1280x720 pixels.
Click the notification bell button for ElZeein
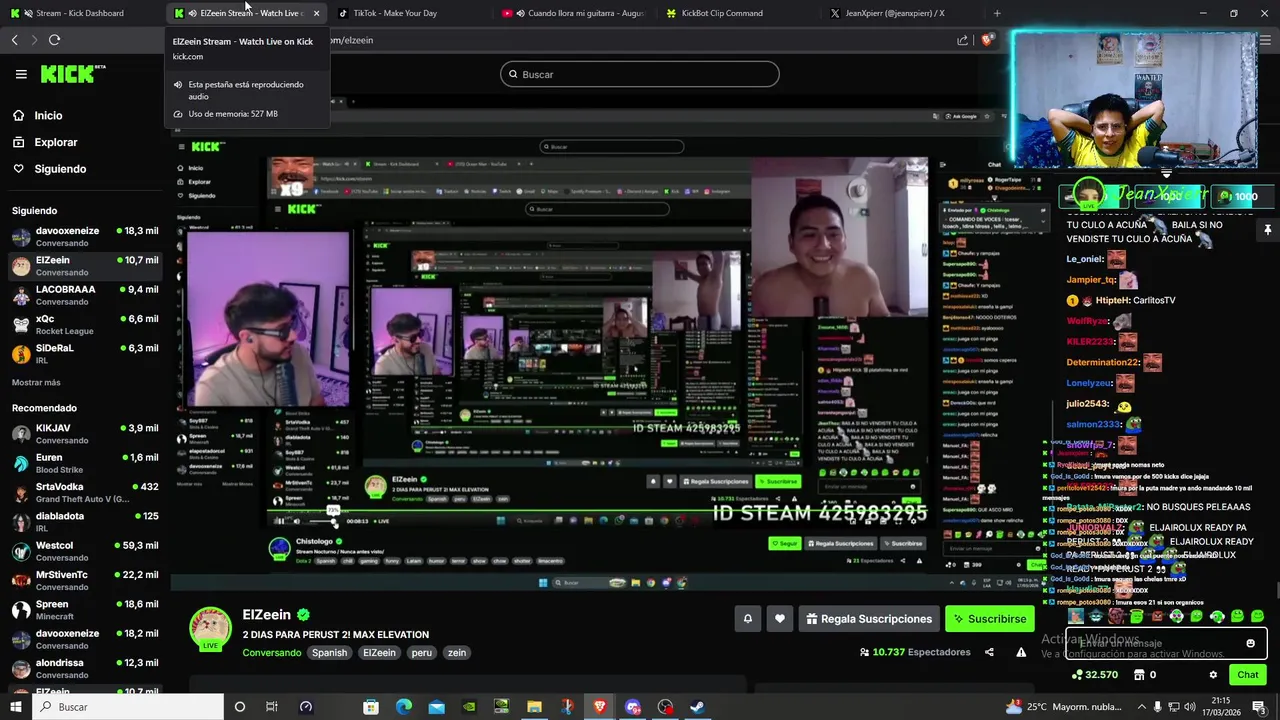pos(747,619)
